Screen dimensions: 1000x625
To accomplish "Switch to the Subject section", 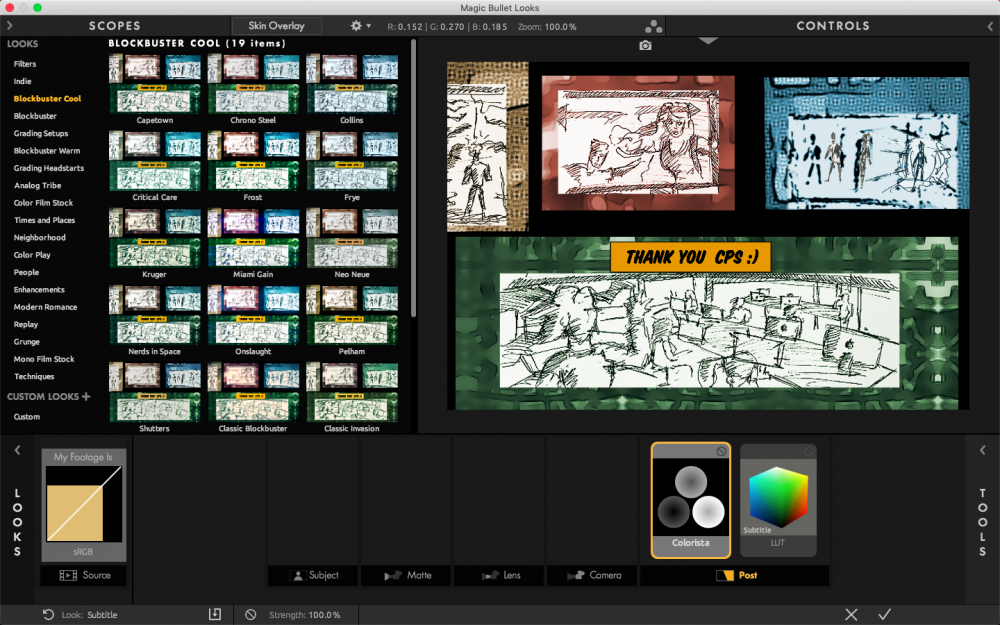I will (x=314, y=575).
